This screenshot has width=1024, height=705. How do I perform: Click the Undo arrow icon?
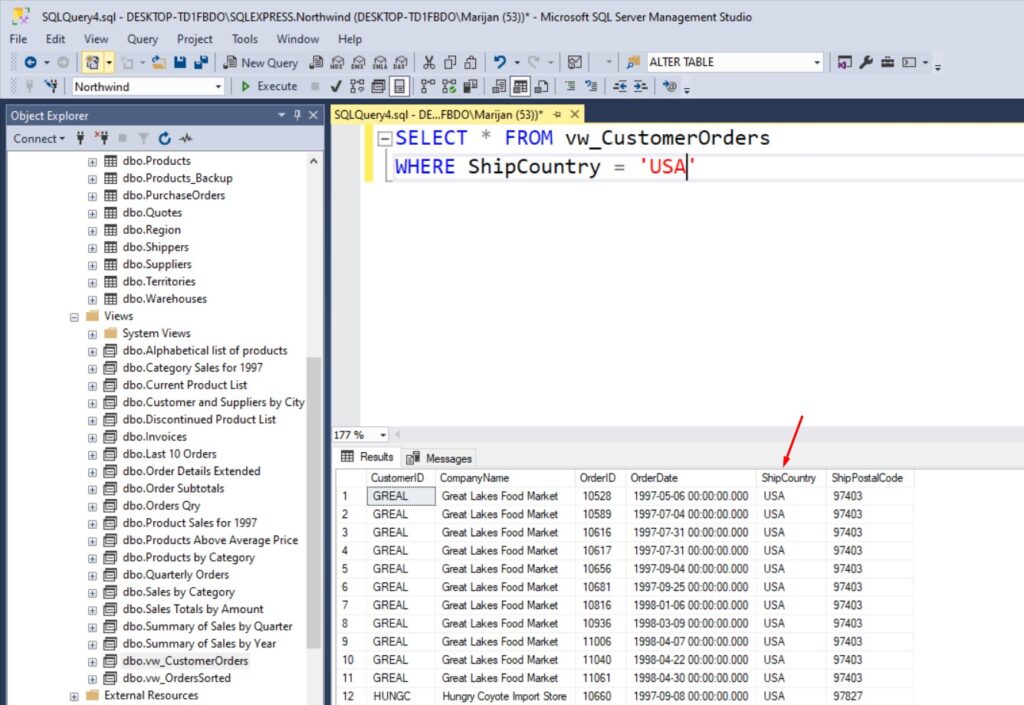pos(500,62)
